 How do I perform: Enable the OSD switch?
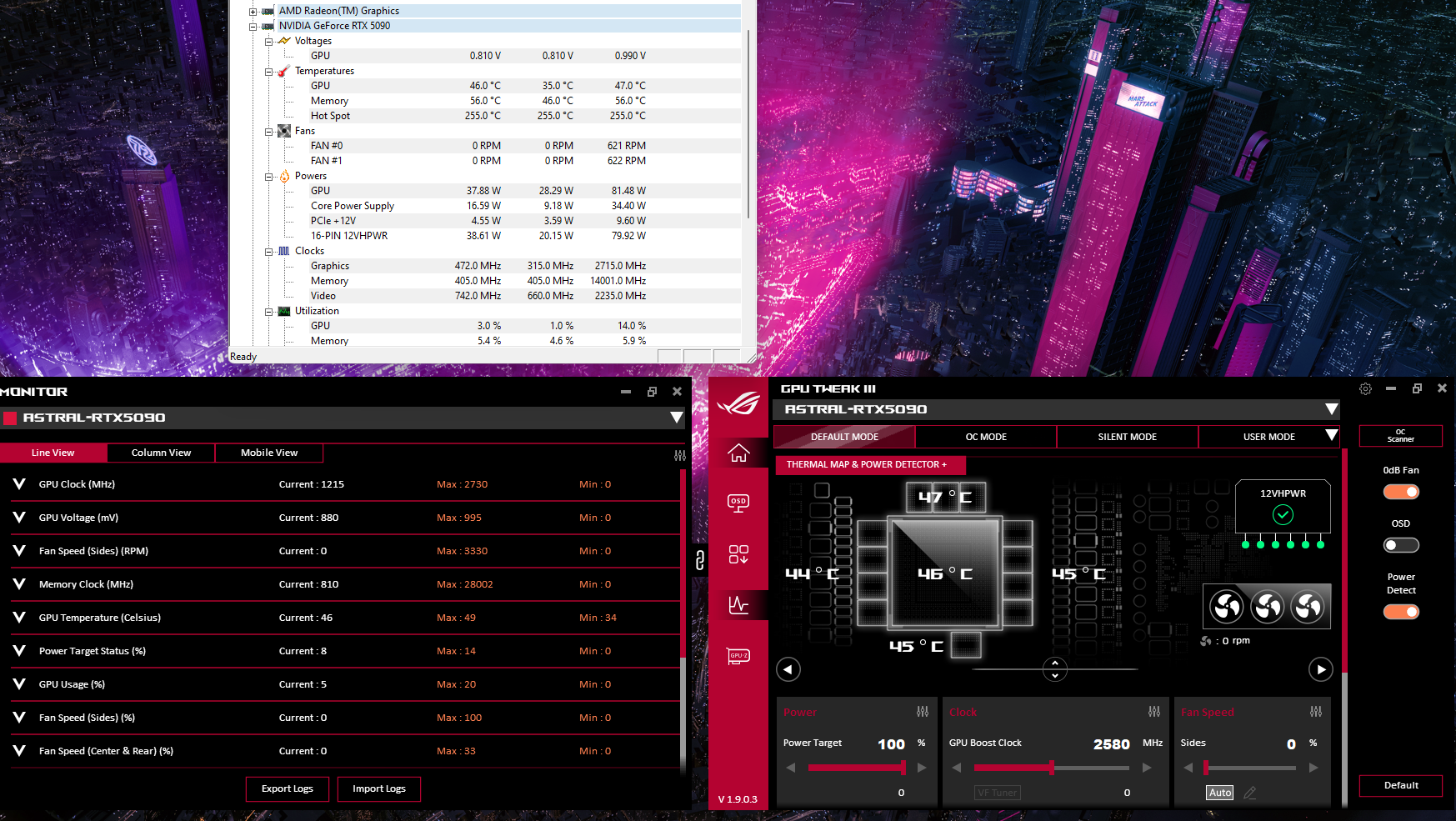1401,545
